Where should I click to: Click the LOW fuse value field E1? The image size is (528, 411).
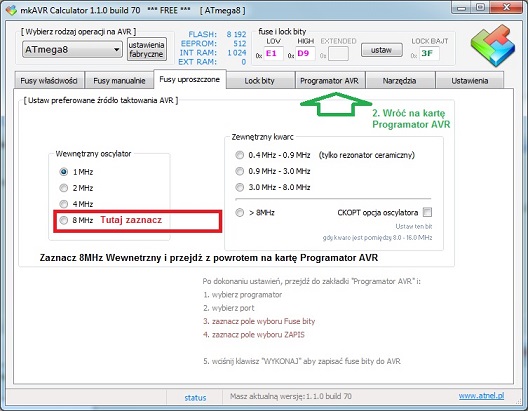(273, 53)
